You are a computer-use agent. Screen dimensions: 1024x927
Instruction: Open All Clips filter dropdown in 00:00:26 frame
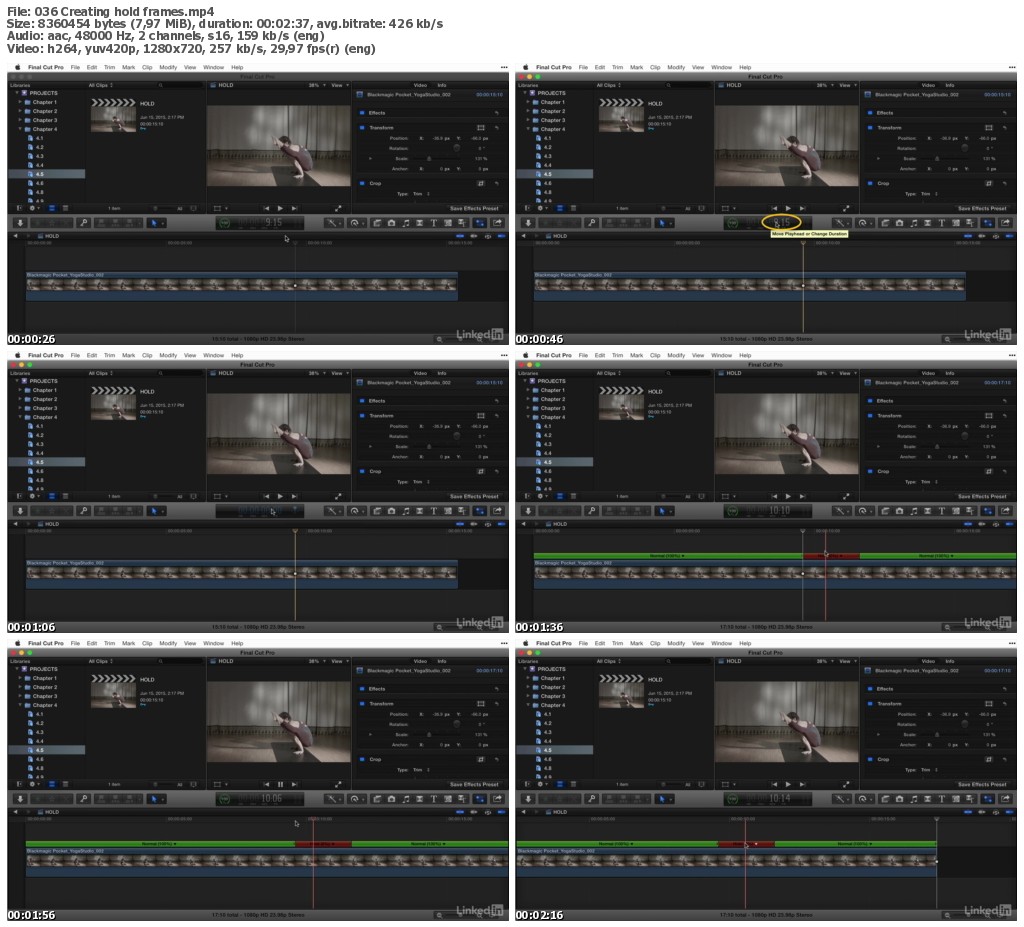[101, 85]
